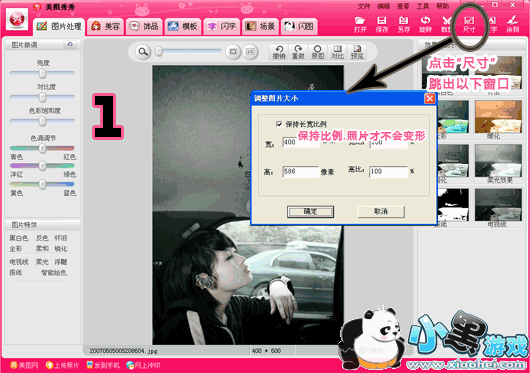
Task: Switch to the 图片处理 tab
Action: click(59, 27)
